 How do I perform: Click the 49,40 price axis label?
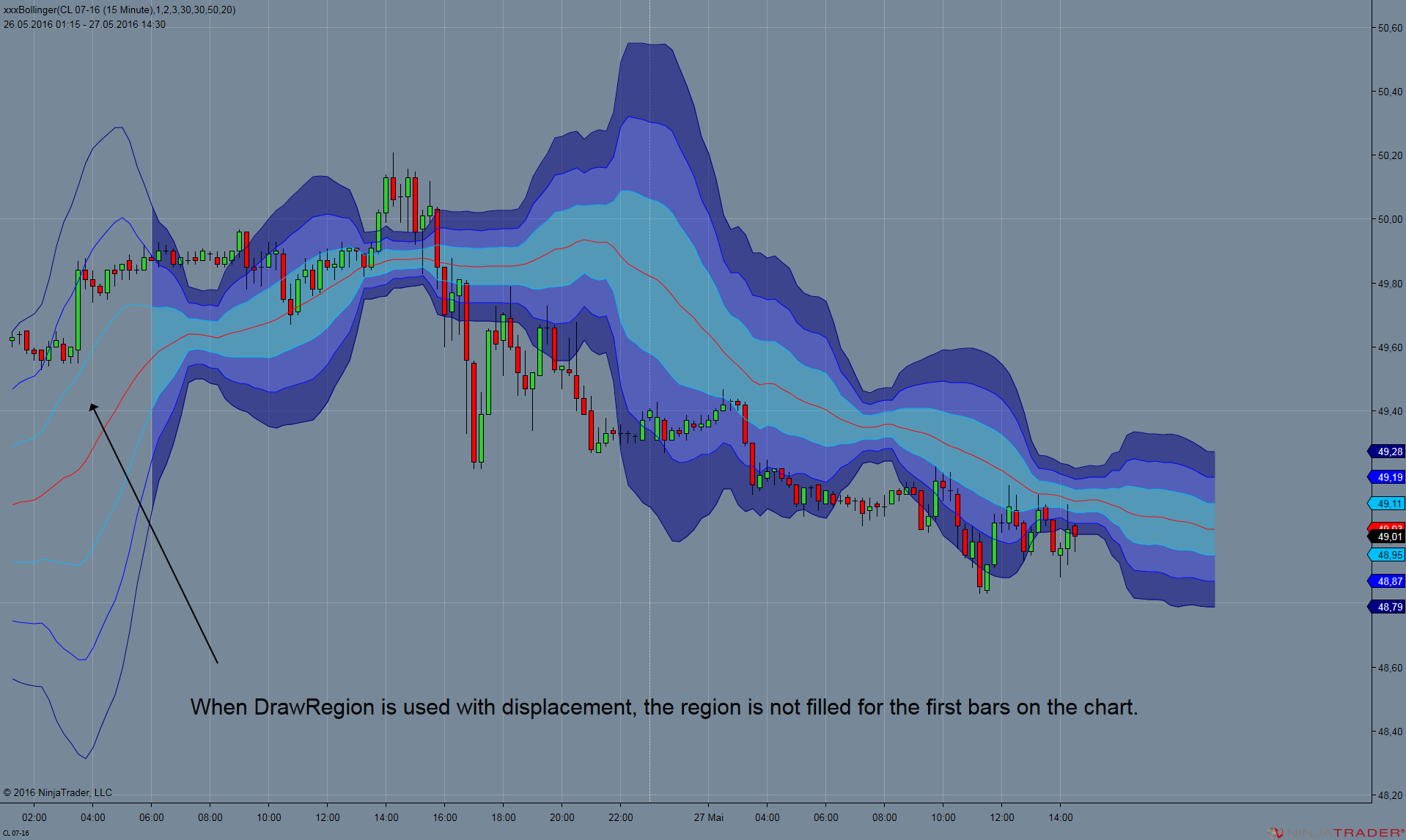pyautogui.click(x=1390, y=411)
